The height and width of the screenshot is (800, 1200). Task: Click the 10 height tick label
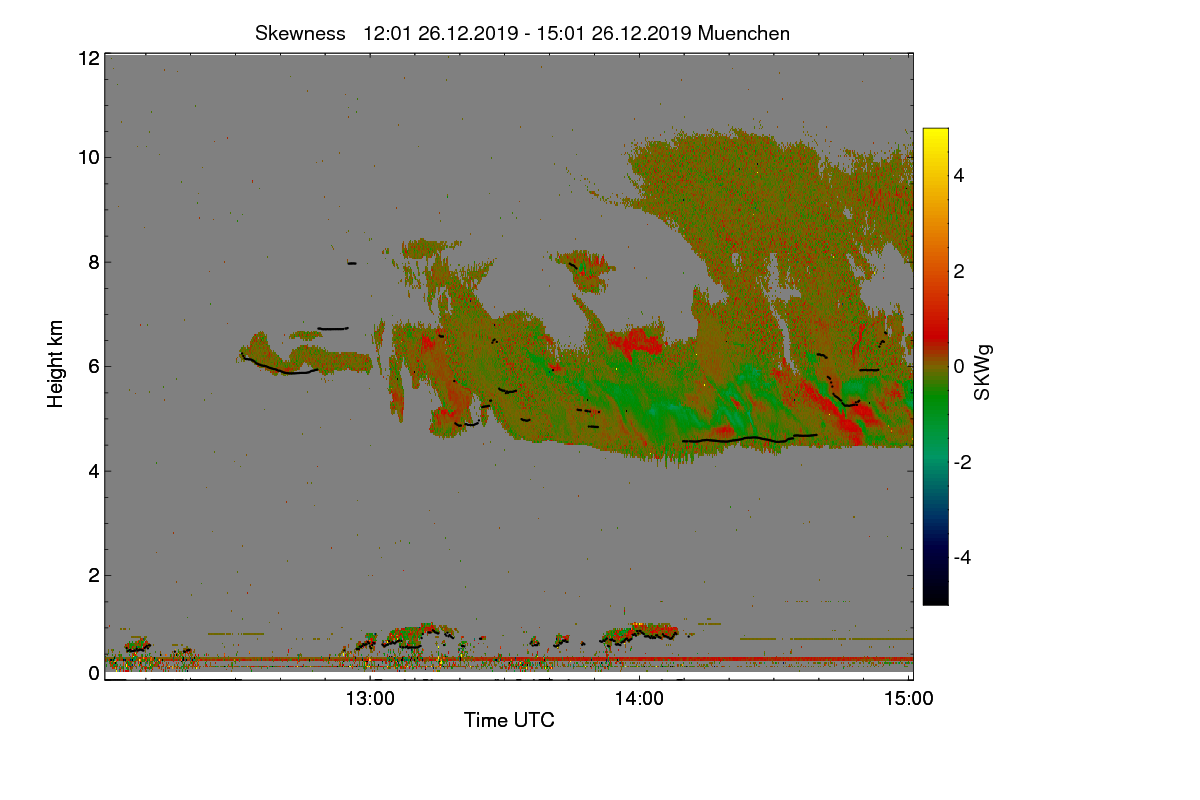coord(87,157)
